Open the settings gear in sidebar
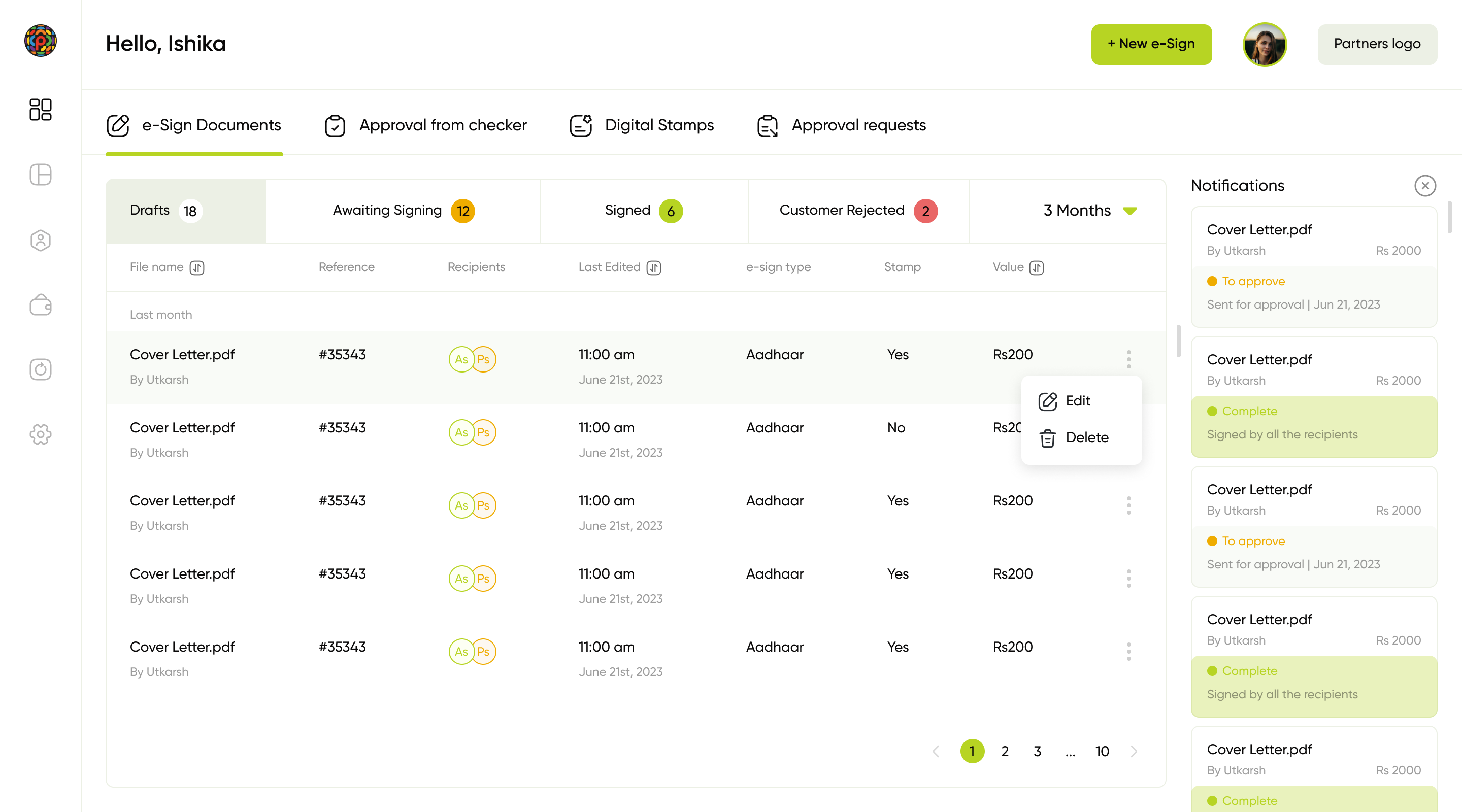The width and height of the screenshot is (1462, 812). [40, 434]
